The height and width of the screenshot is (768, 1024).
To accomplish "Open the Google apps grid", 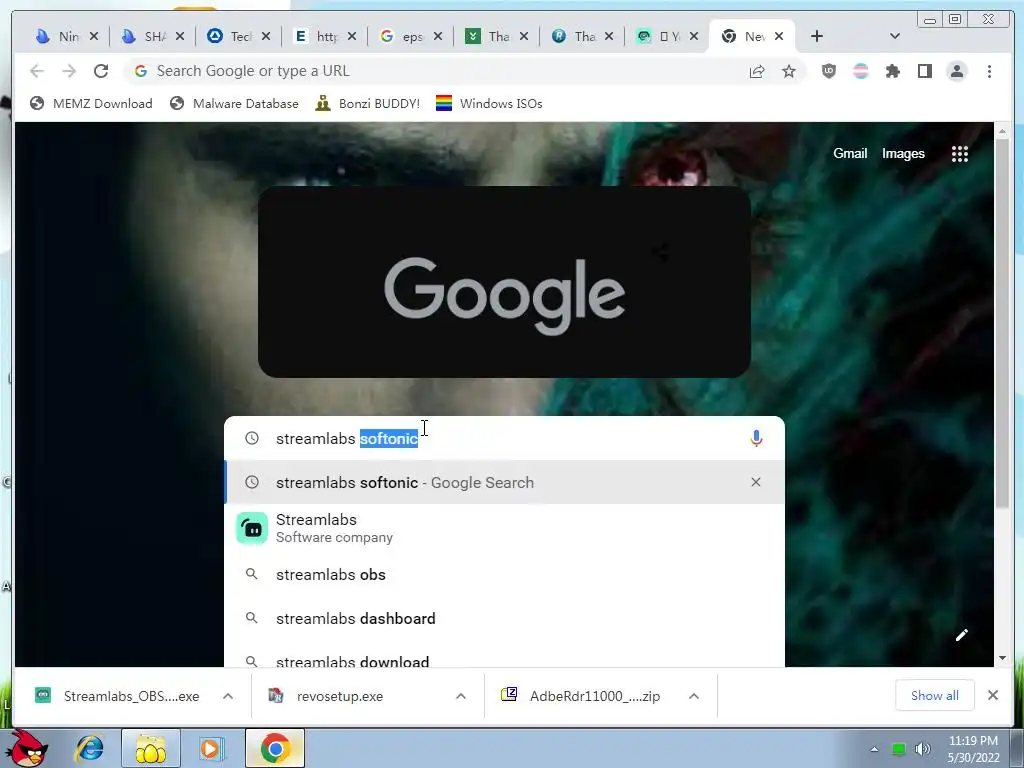I will coord(959,153).
